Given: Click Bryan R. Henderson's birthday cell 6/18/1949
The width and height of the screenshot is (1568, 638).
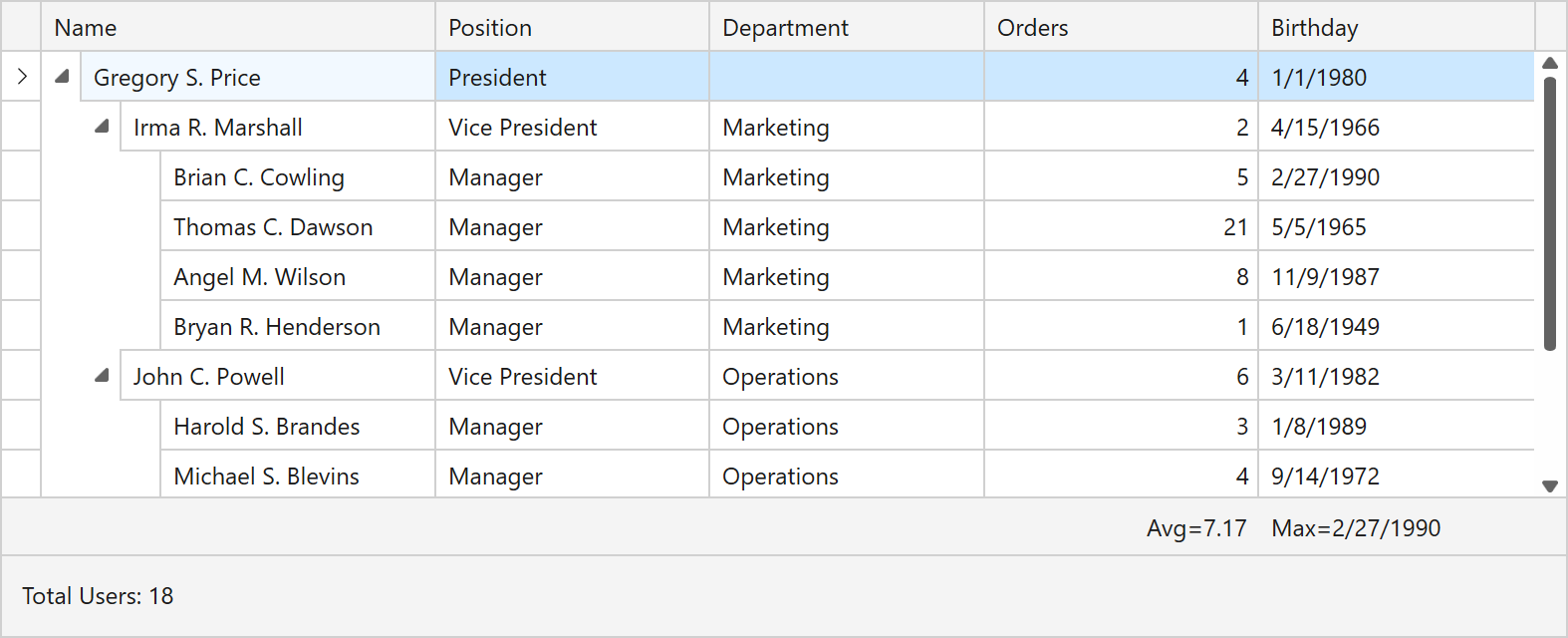Looking at the screenshot, I should pyautogui.click(x=1325, y=327).
